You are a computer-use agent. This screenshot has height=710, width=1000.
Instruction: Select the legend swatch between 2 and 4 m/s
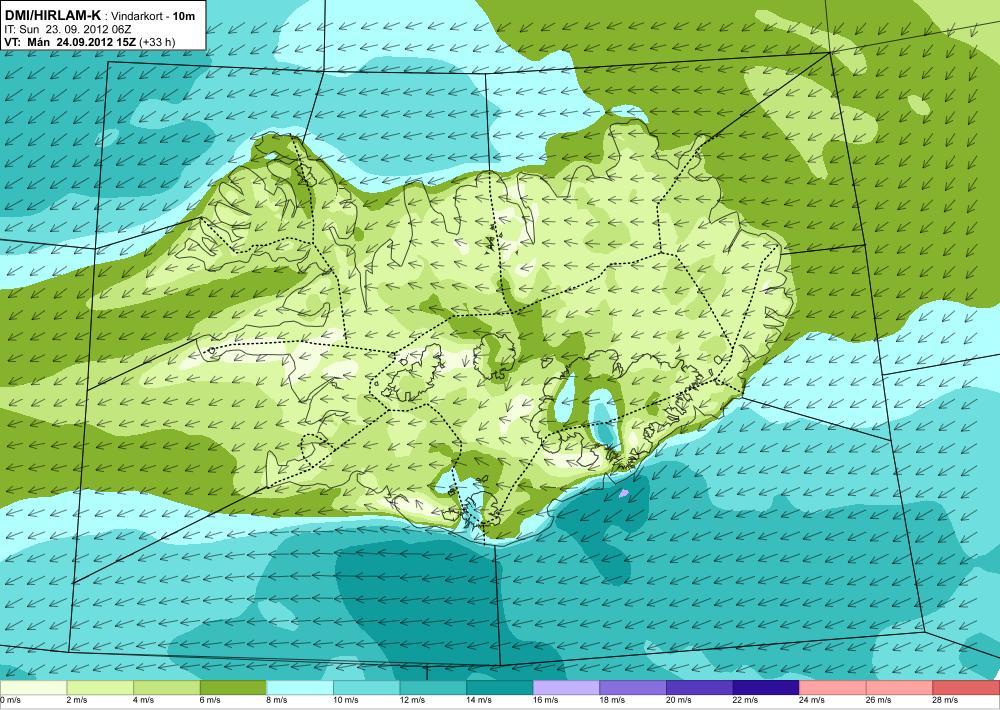99,688
